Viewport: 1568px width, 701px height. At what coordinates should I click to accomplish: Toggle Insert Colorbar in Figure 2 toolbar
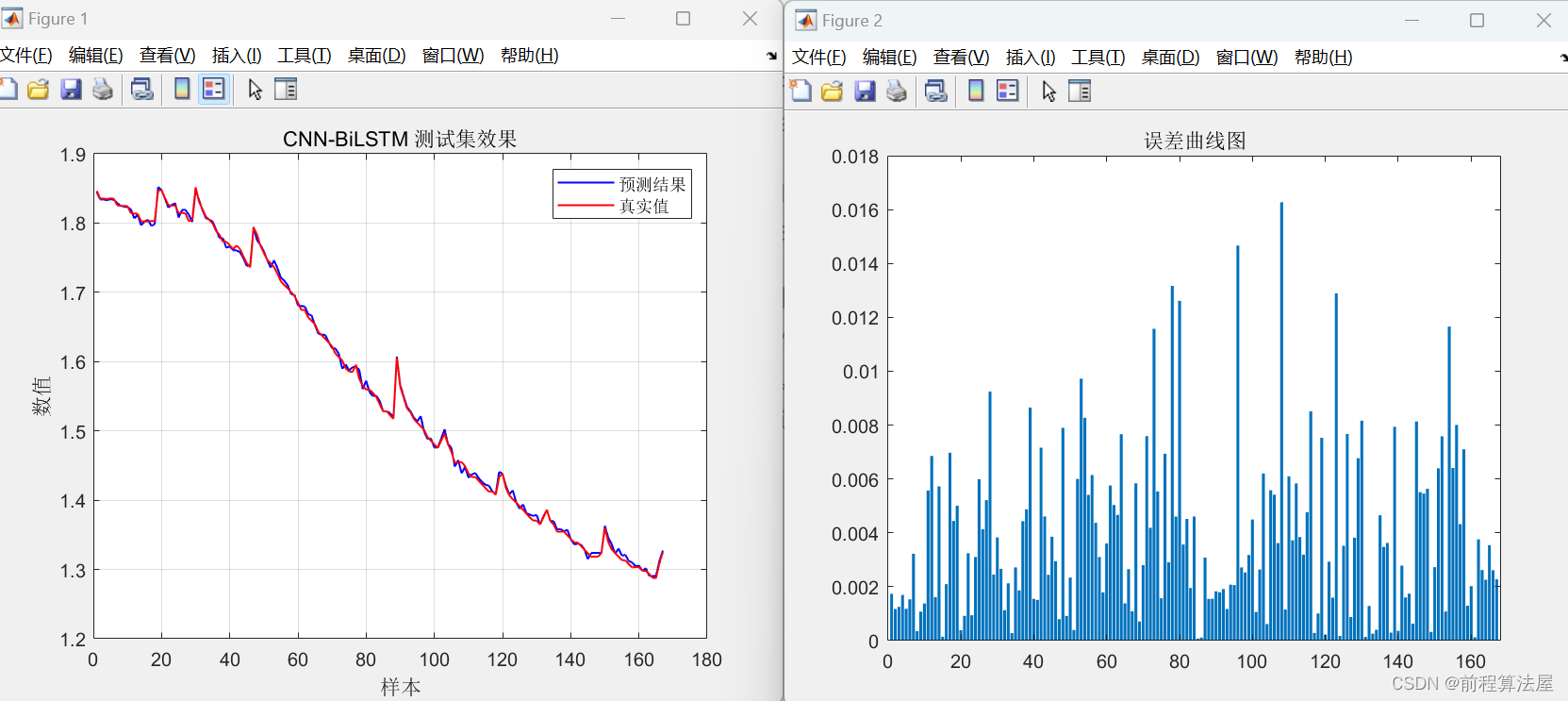[x=976, y=92]
